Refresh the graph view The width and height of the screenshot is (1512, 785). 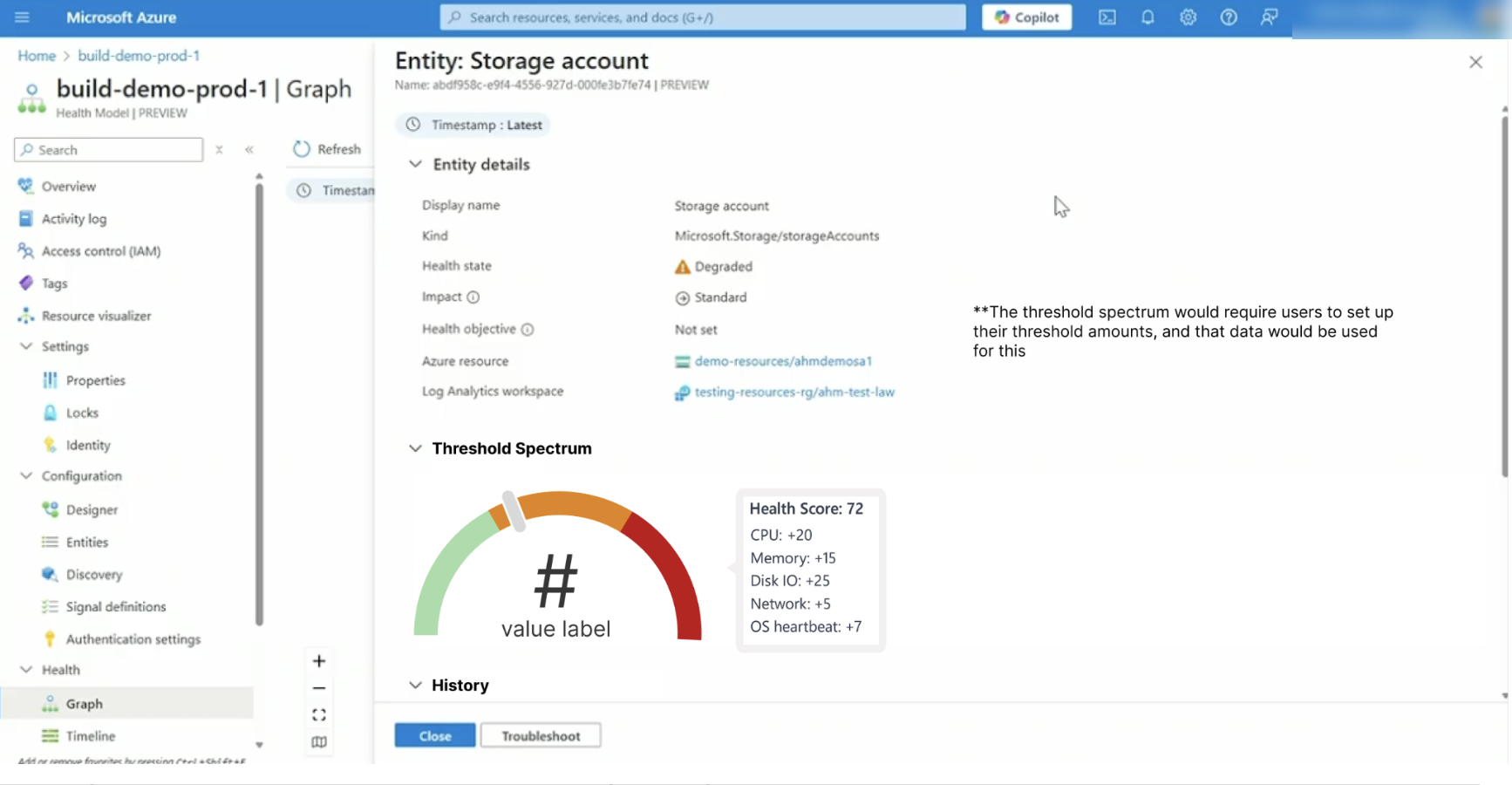point(327,149)
